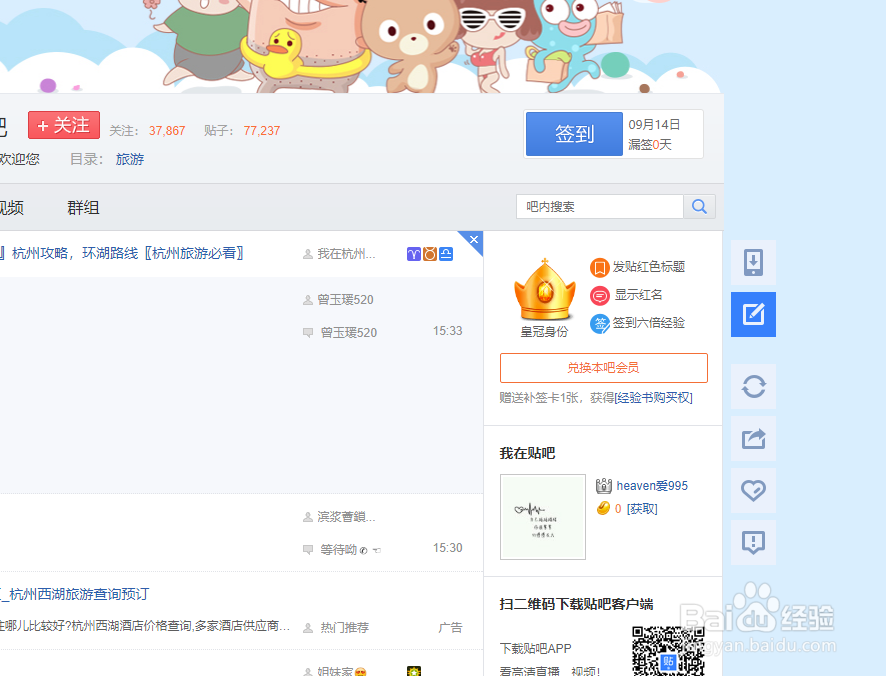
Task: Click the 显示红名 red icon
Action: pos(600,296)
